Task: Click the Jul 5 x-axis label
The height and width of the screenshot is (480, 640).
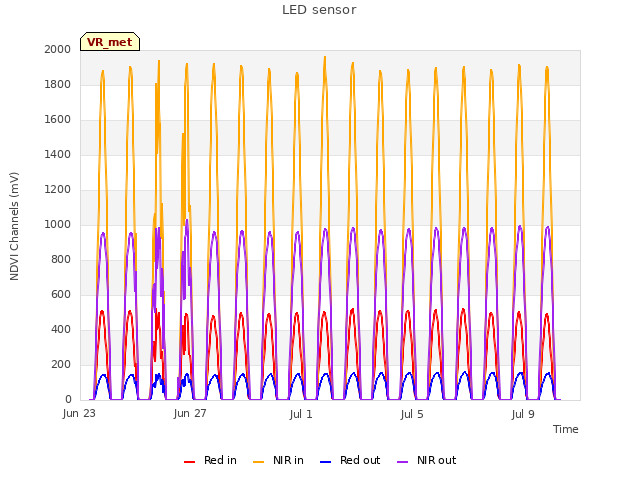Action: pos(412,414)
